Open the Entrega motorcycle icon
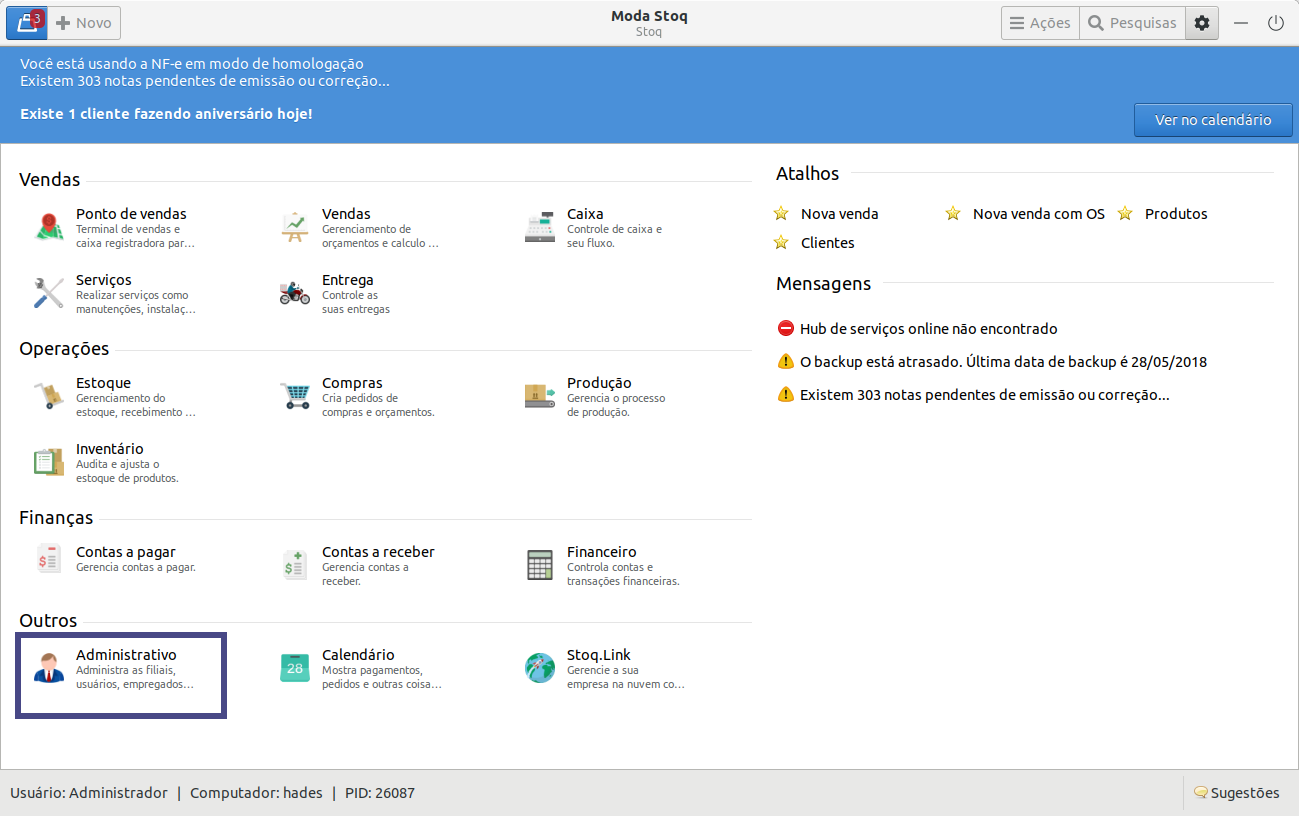Screen dimensions: 1299x816 [x=295, y=294]
